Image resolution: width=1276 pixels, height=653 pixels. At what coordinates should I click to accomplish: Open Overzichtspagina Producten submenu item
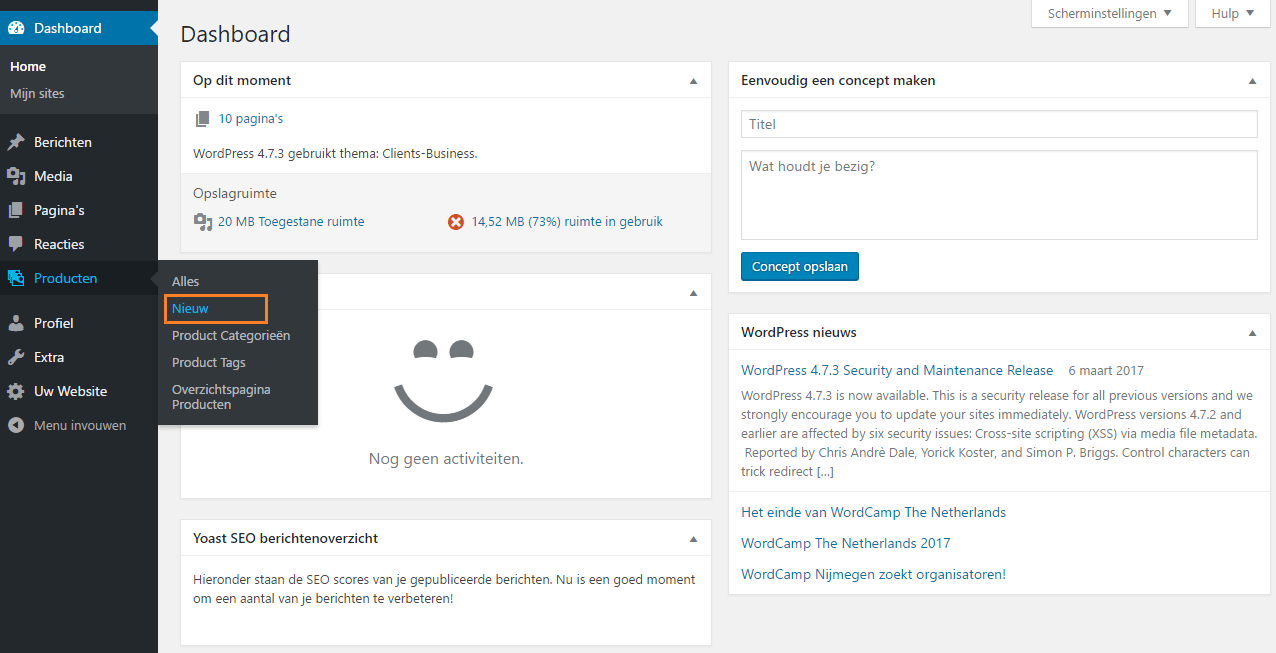[221, 397]
